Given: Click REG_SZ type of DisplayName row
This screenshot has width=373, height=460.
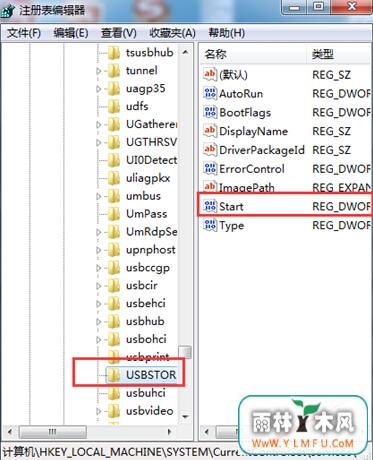Looking at the screenshot, I should [331, 131].
